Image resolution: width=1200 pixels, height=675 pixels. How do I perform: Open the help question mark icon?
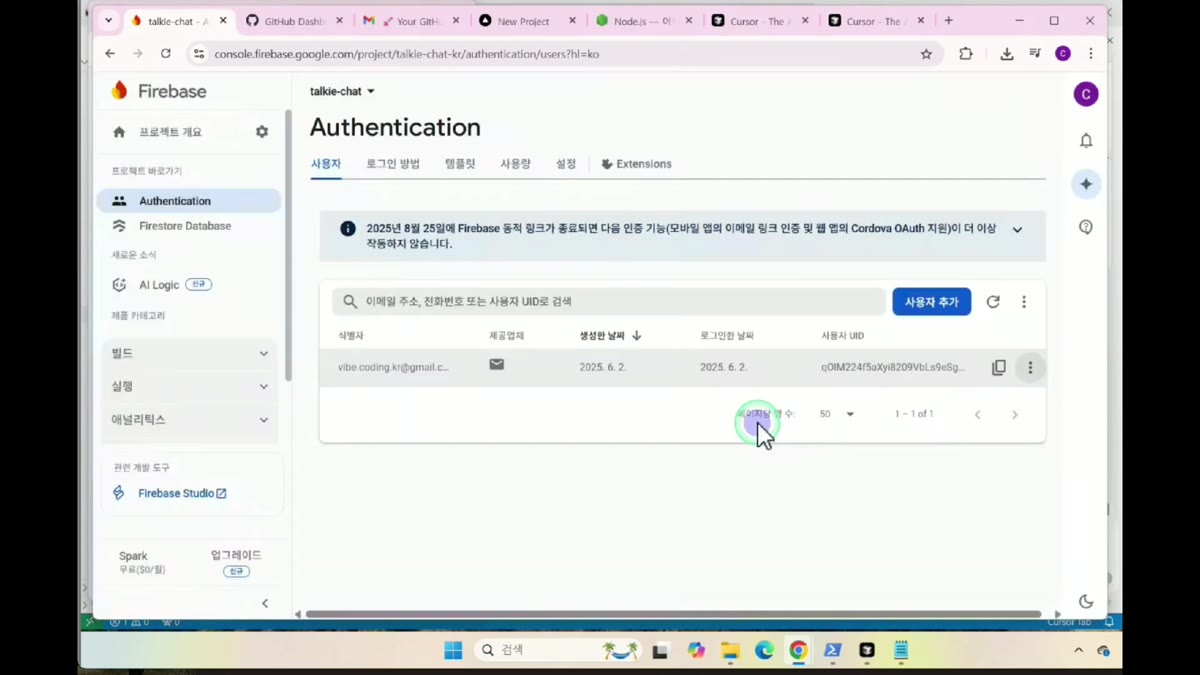click(1086, 227)
